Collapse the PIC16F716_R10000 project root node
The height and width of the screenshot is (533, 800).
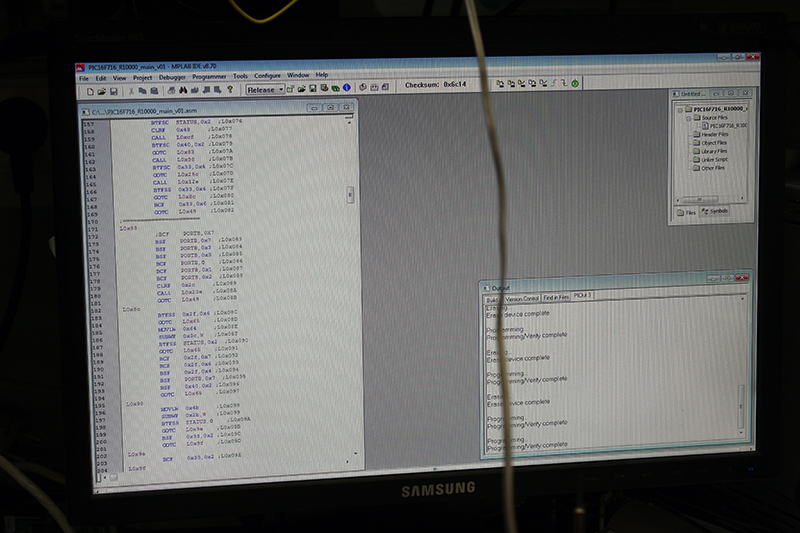coord(680,110)
